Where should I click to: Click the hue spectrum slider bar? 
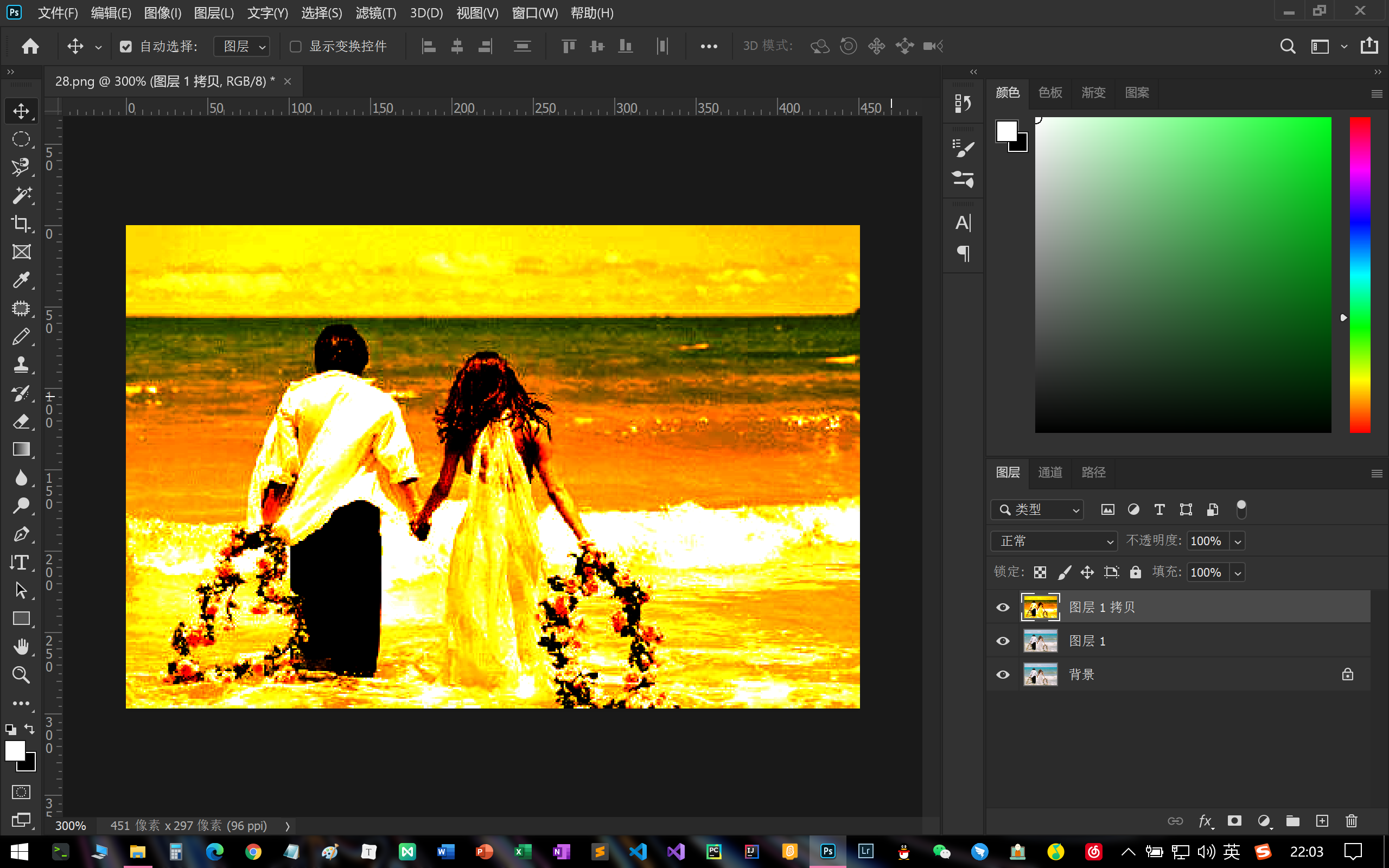click(x=1359, y=275)
